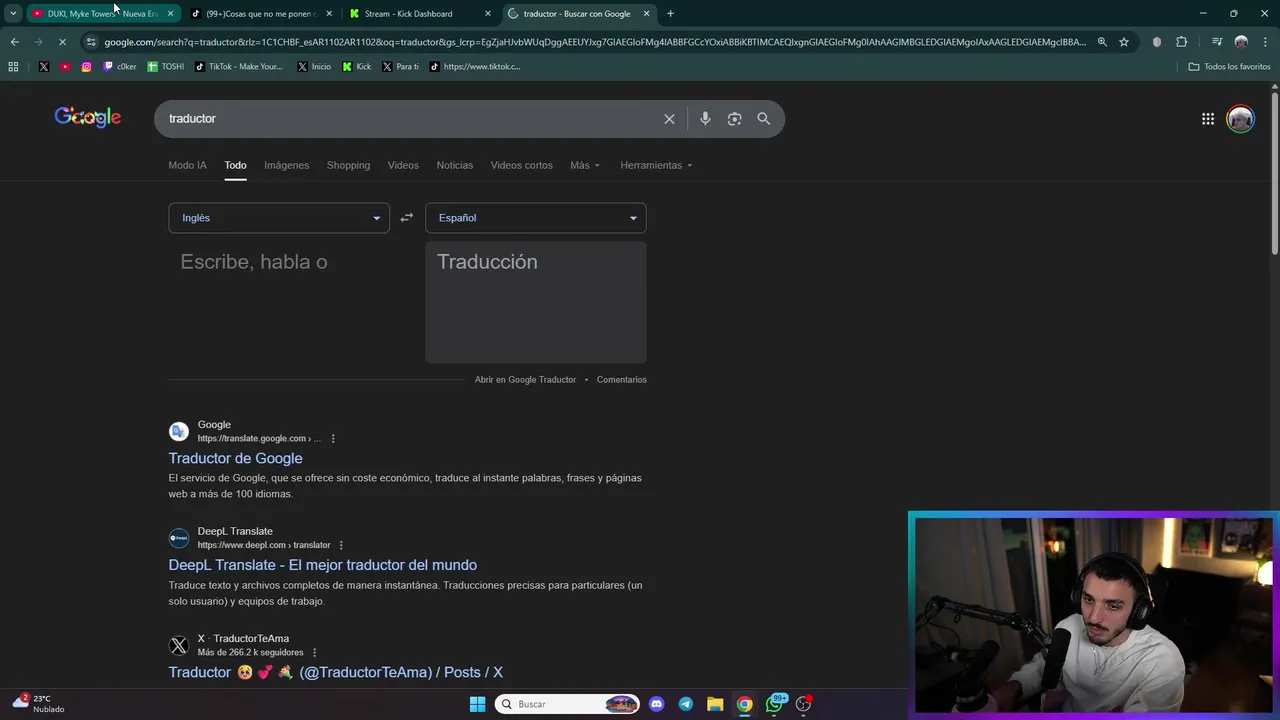Go to Google logo homepage

click(x=88, y=117)
